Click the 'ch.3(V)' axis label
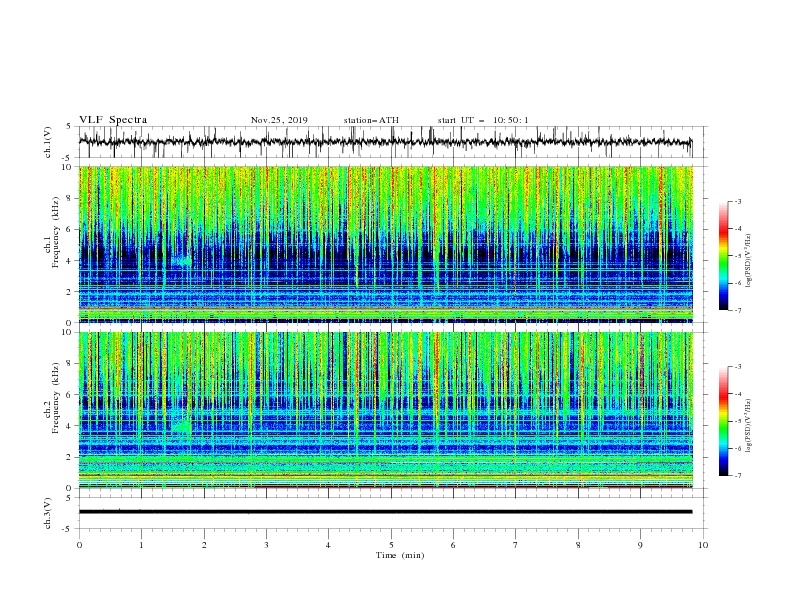 (x=48, y=514)
